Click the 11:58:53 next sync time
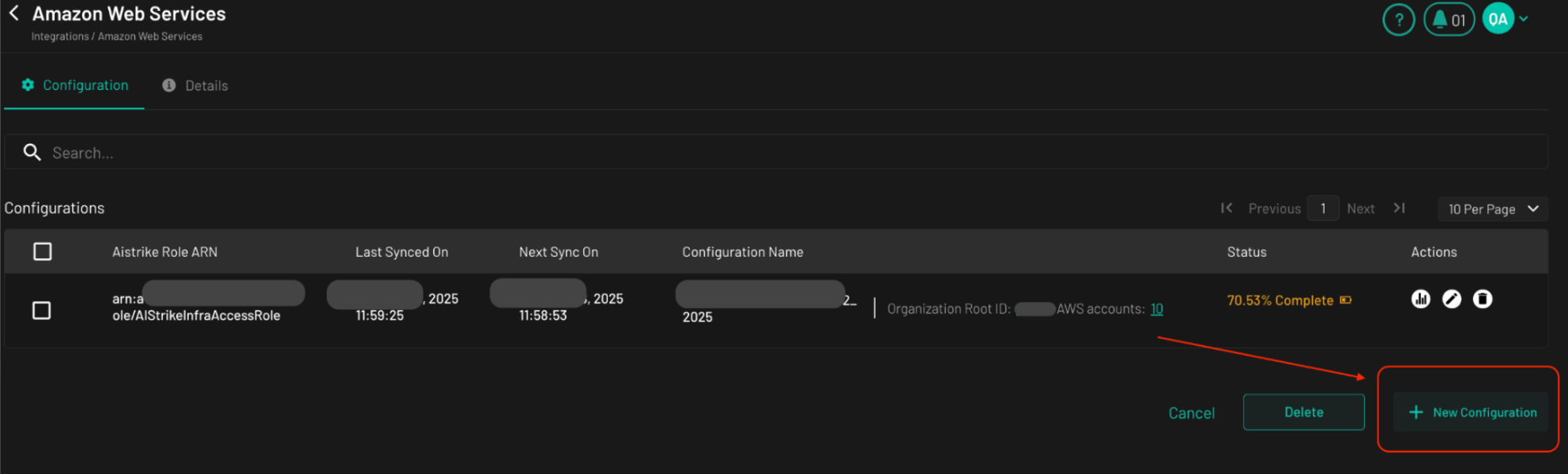Screen dimensions: 1568x474 (543, 315)
